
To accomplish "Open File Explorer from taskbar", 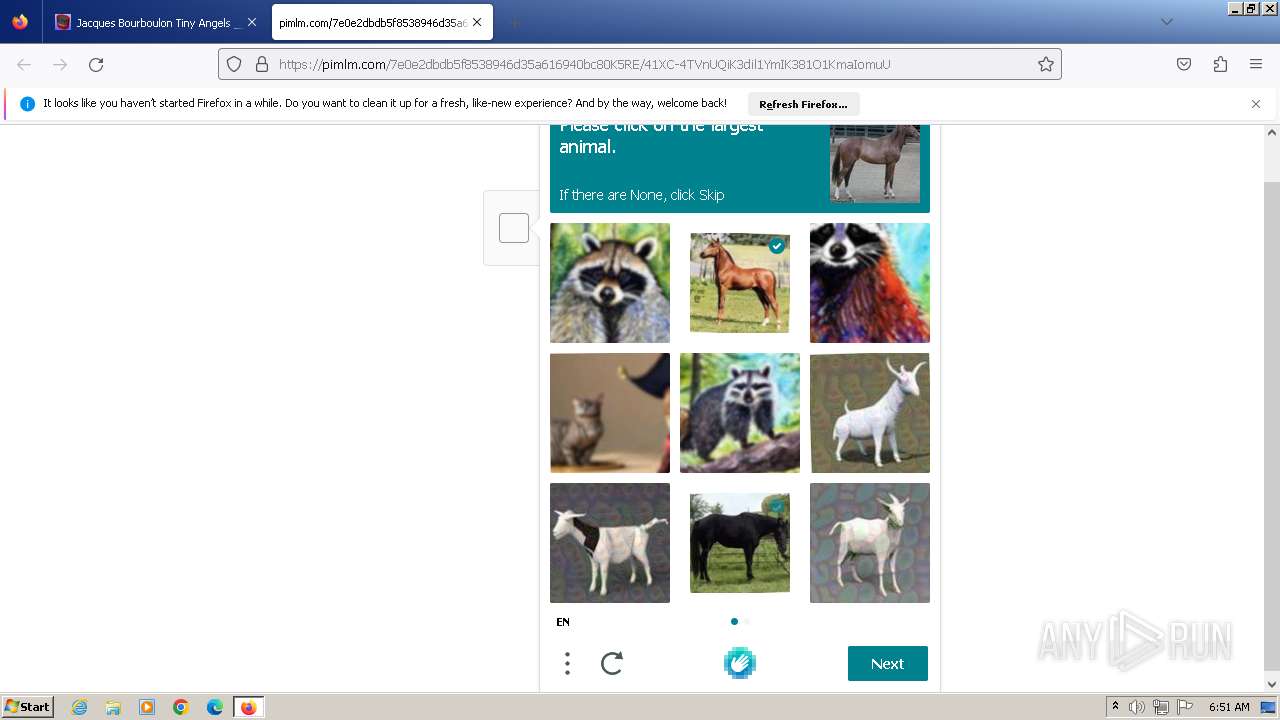I will click(x=113, y=707).
